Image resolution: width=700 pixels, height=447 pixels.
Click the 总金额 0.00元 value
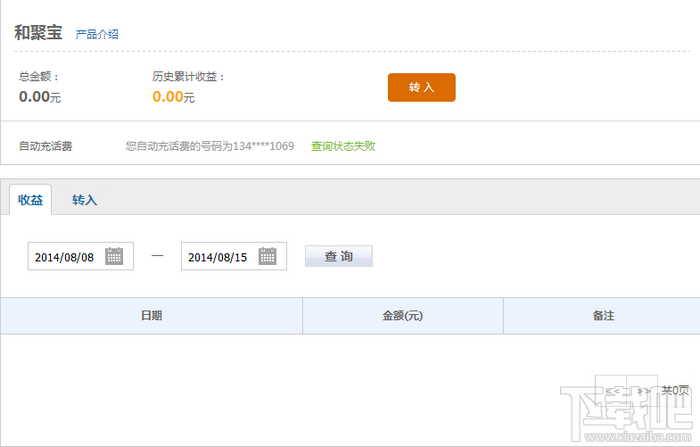click(x=40, y=96)
